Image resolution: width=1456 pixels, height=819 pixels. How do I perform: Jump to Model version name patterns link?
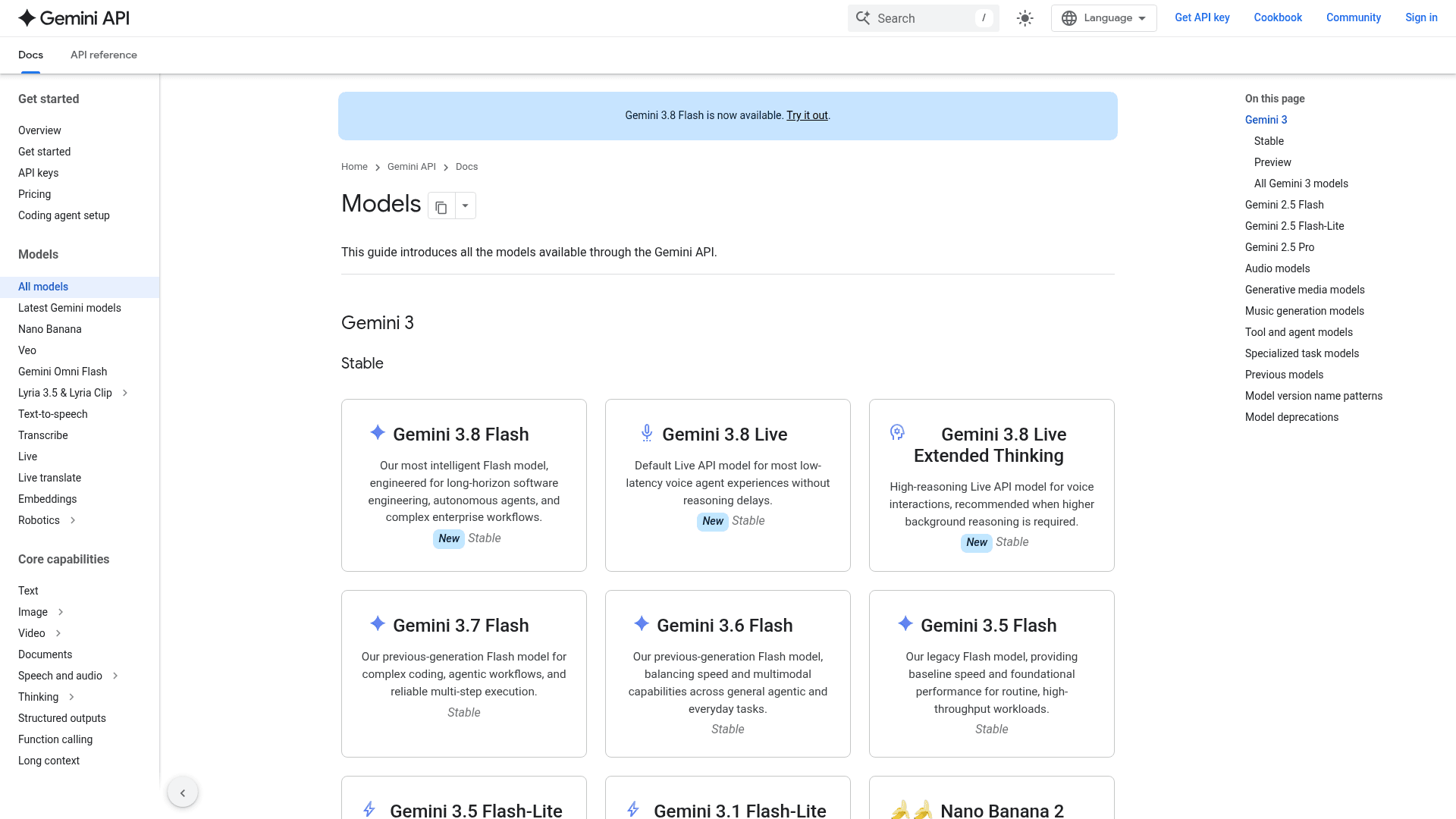(1313, 396)
